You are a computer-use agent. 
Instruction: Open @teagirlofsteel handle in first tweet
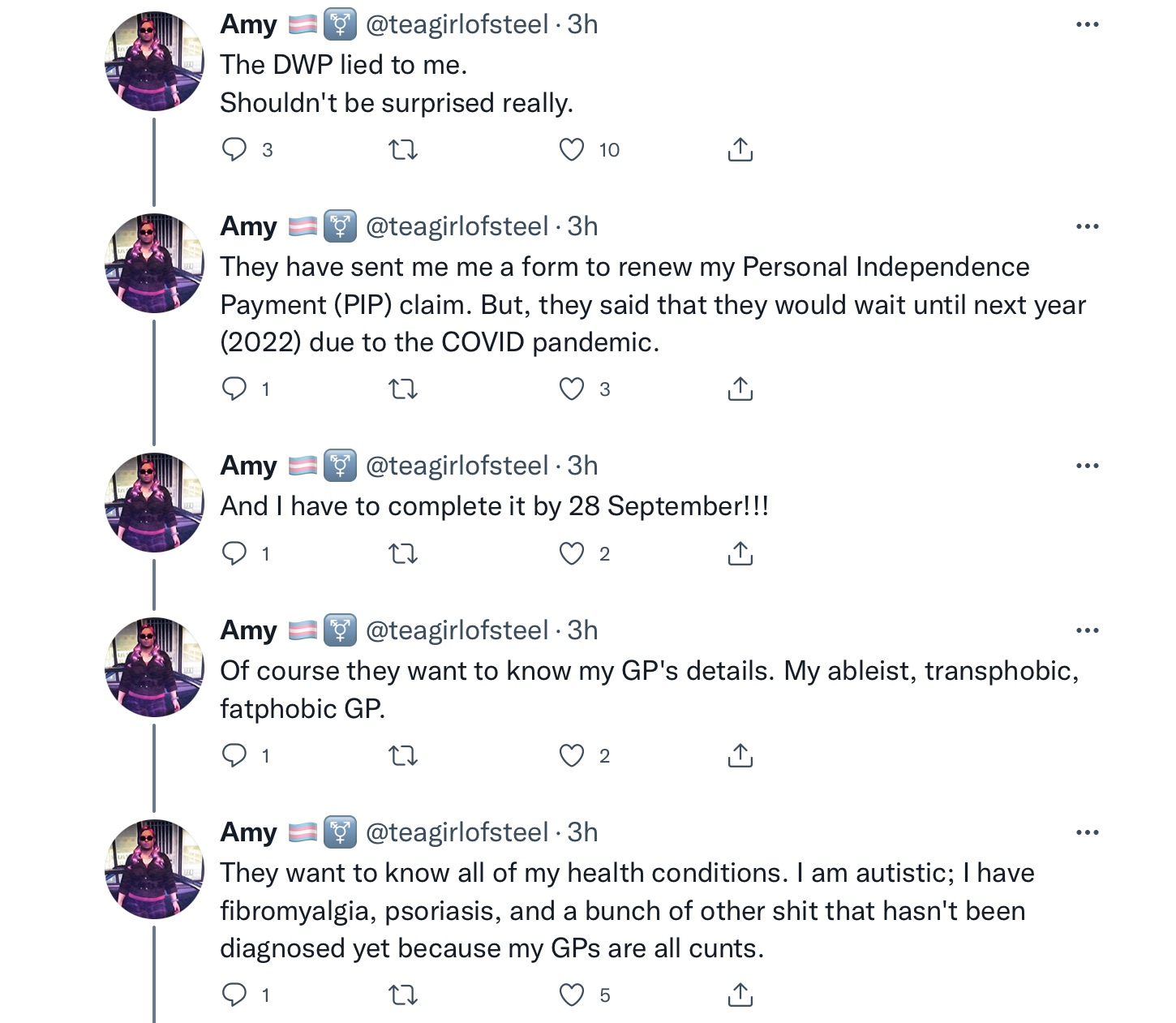(x=457, y=24)
